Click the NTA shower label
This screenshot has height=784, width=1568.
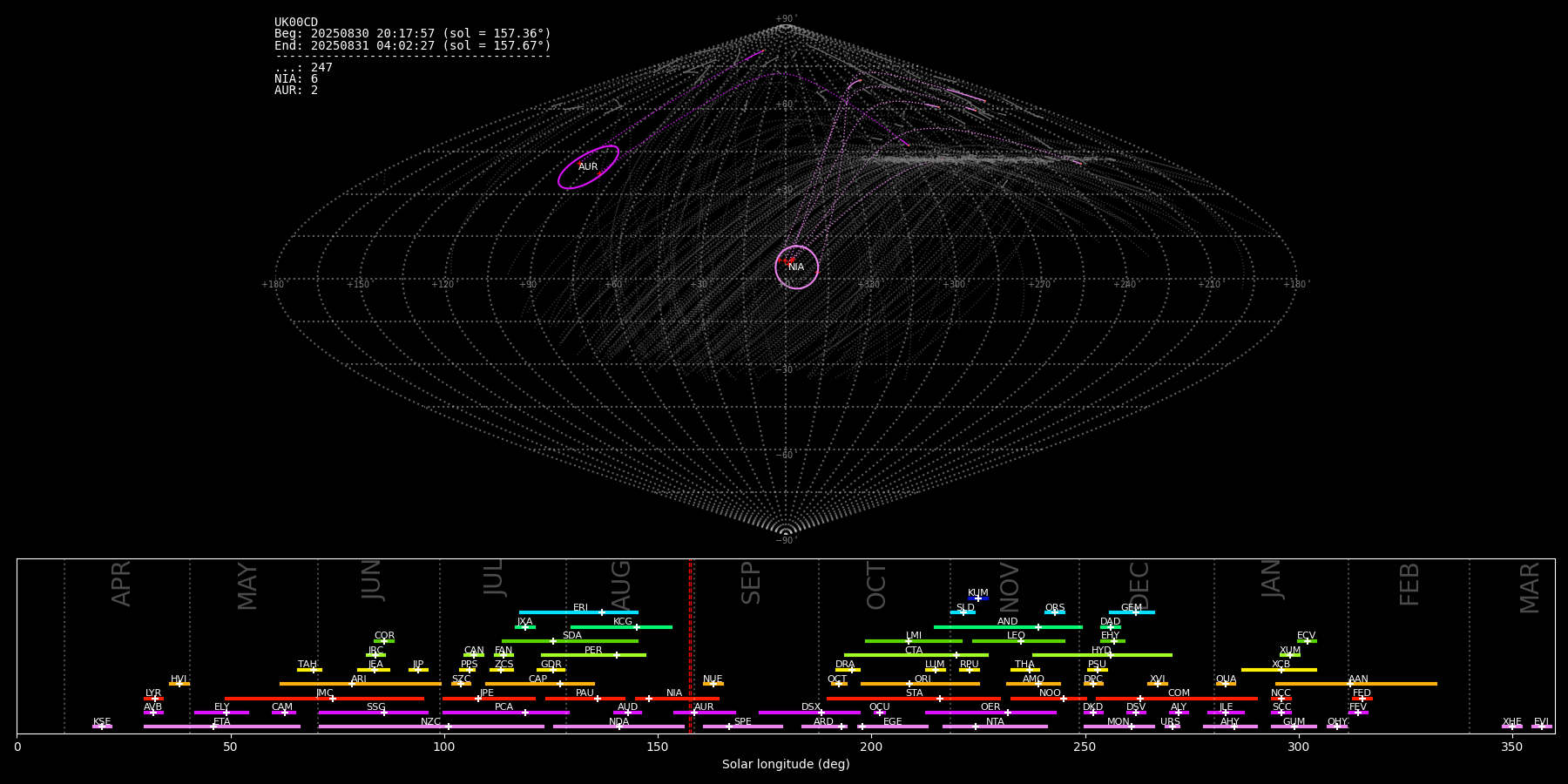(995, 721)
